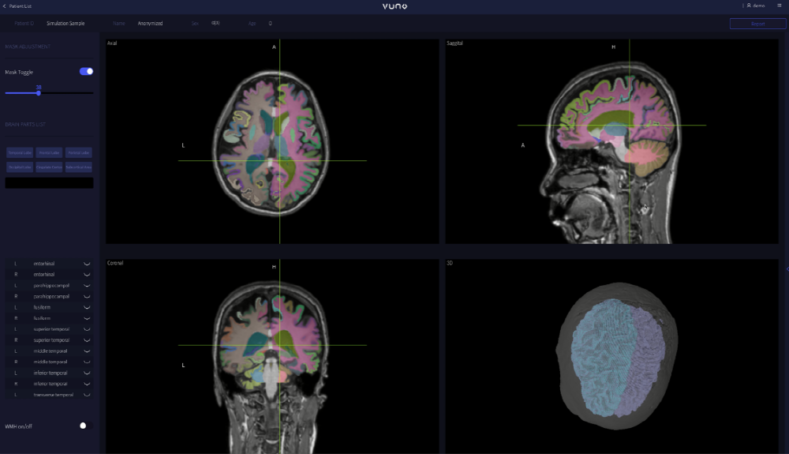789x454 pixels.
Task: Enable the WMH on/off switch
Action: click(84, 425)
